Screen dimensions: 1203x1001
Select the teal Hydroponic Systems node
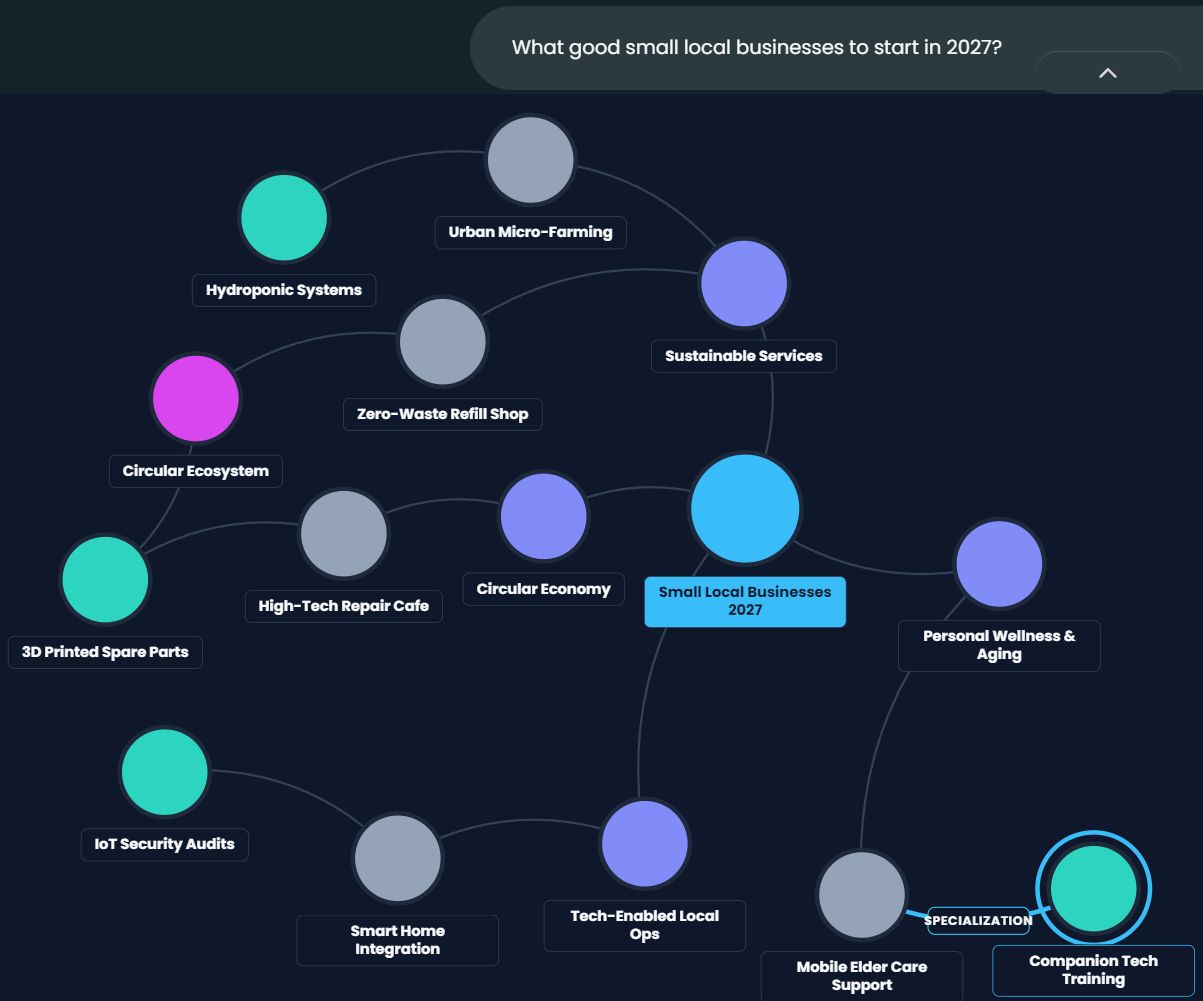point(284,218)
